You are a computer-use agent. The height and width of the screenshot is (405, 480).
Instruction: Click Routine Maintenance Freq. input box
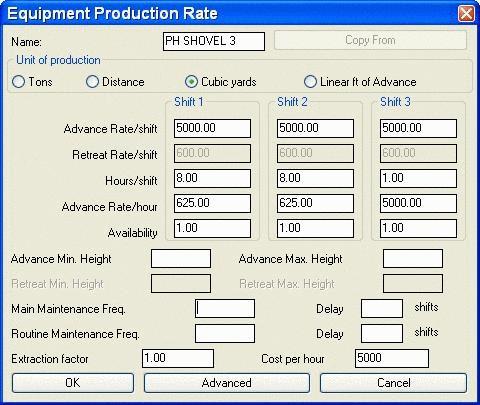coord(225,333)
